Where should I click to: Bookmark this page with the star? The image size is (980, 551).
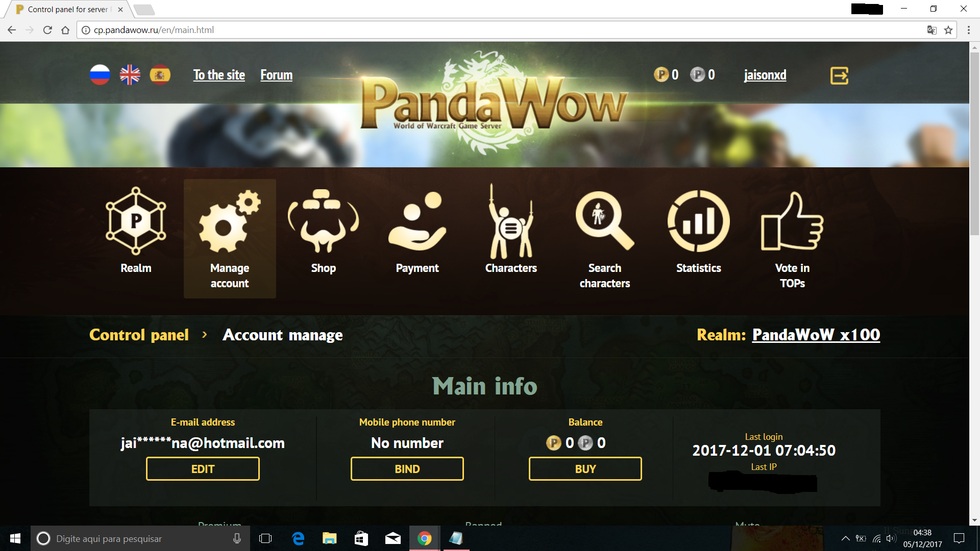[x=948, y=29]
